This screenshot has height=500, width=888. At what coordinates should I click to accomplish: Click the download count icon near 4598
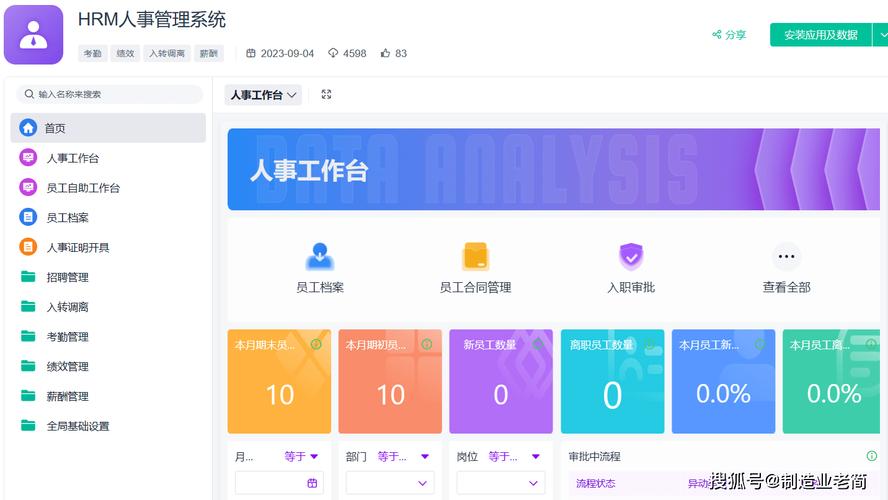pos(333,53)
